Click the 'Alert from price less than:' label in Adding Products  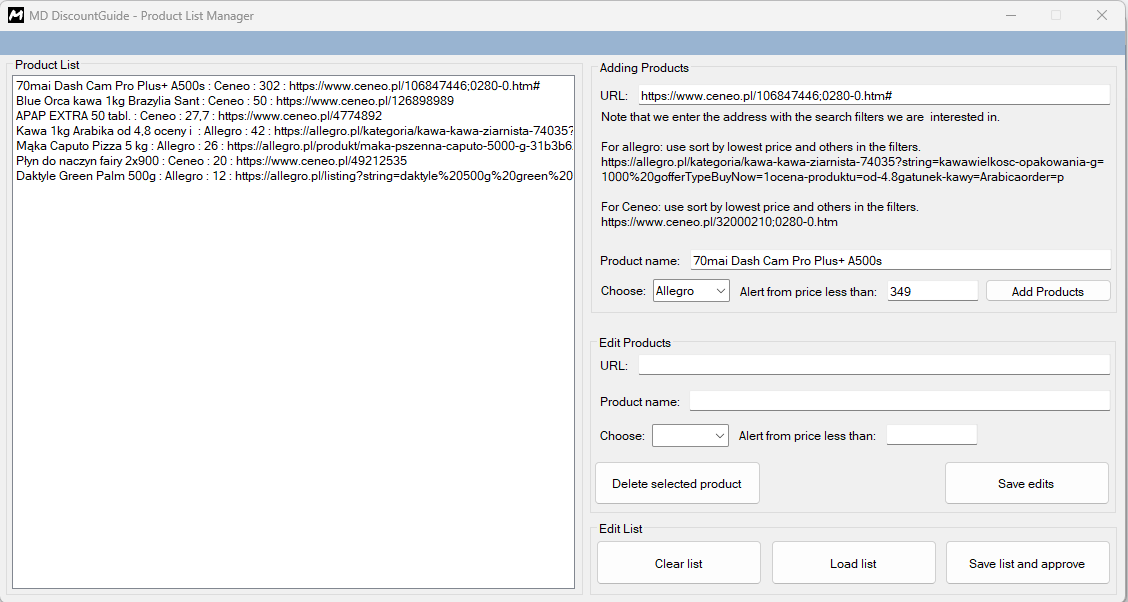[x=808, y=291]
